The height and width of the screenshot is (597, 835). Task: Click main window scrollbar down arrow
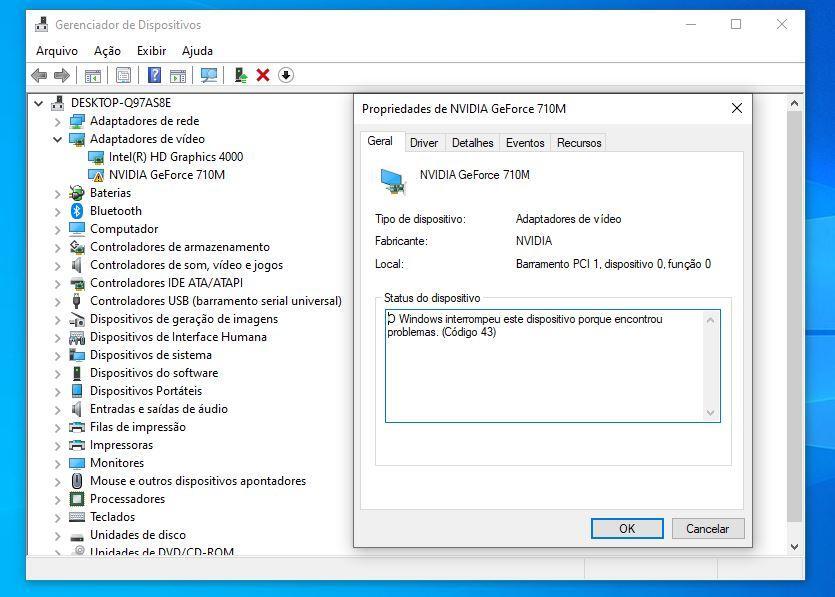coord(795,546)
